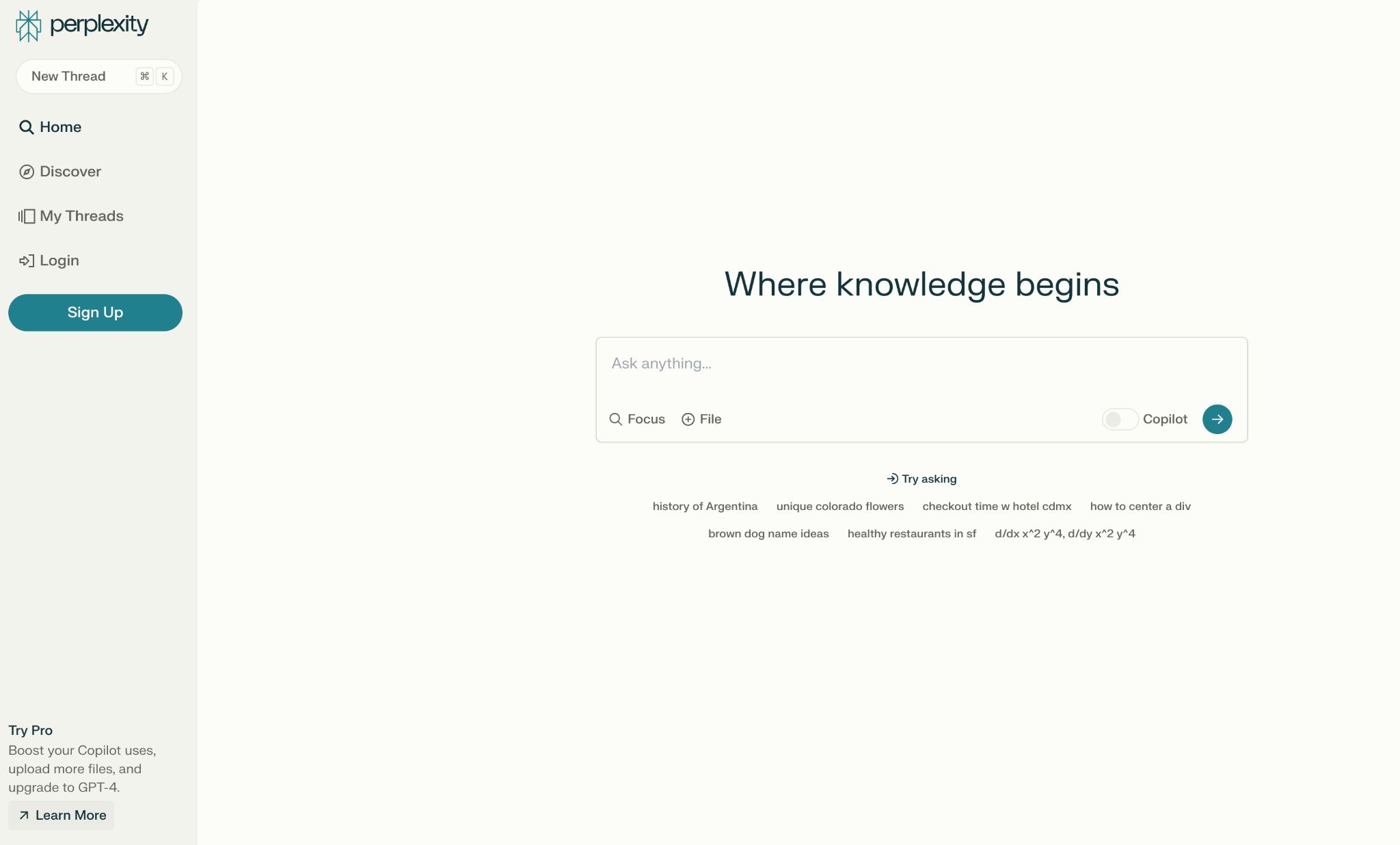
Task: Click the Sign Up button
Action: pyautogui.click(x=95, y=312)
